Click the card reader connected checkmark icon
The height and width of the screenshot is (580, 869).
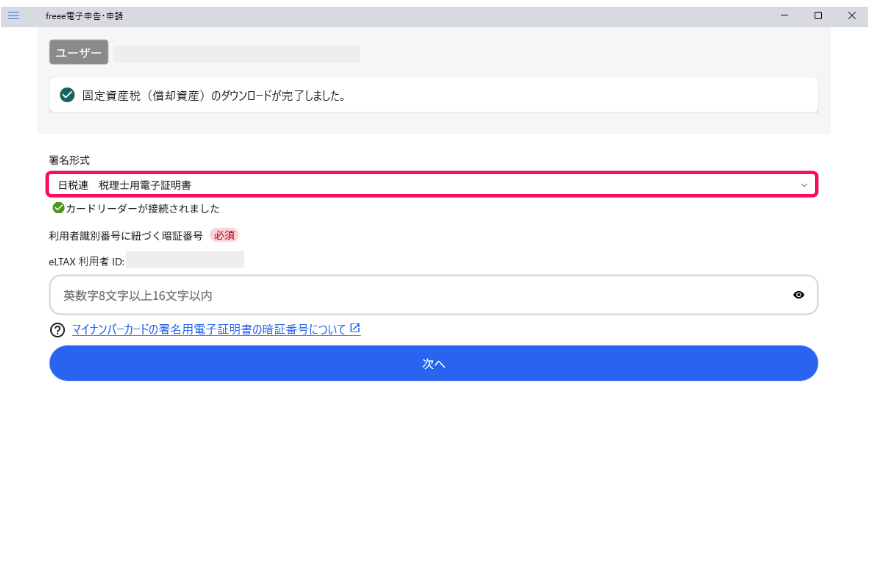[58, 208]
